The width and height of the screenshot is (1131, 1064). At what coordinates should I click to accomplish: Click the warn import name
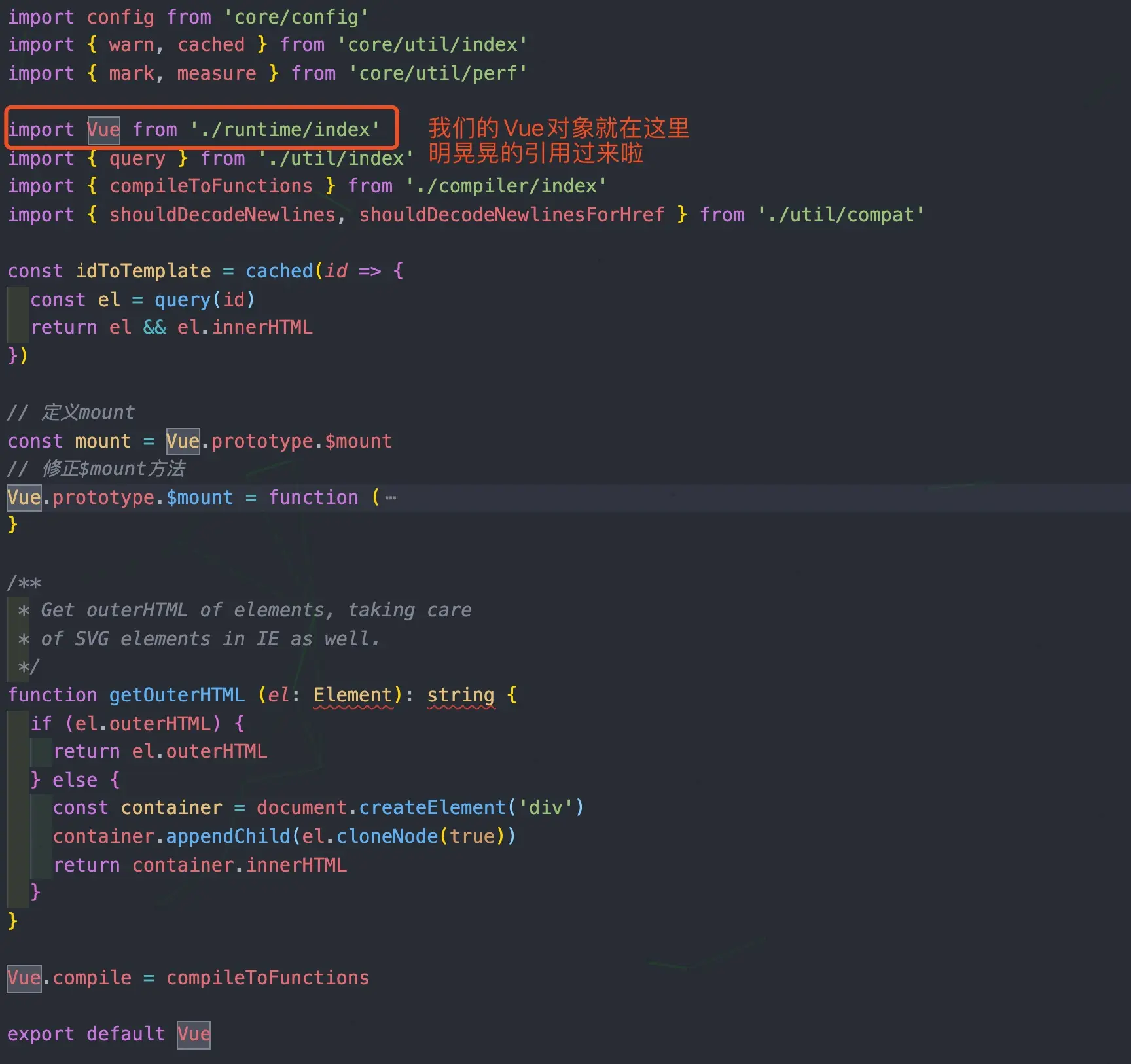[x=132, y=44]
